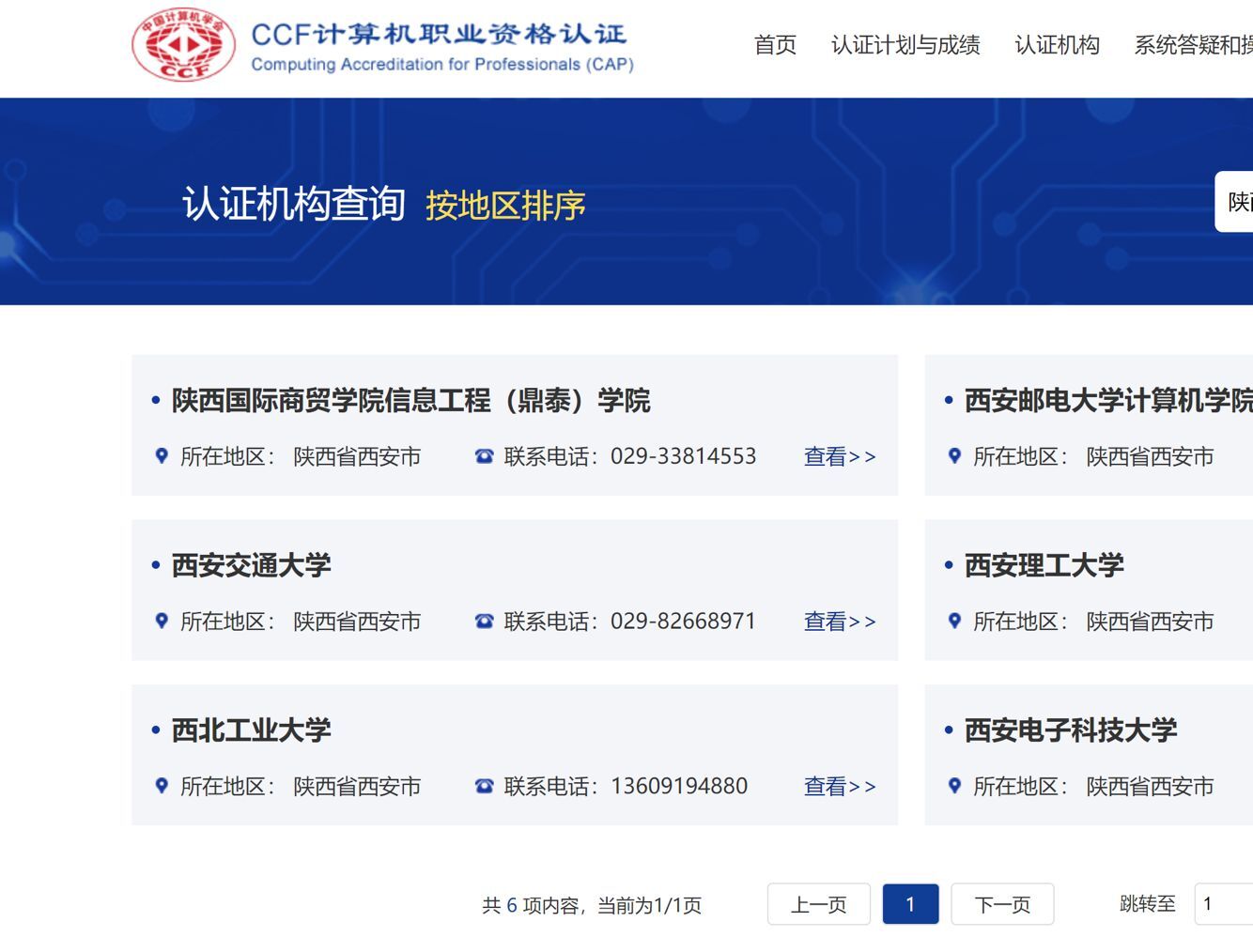Click the 跳转至 page number input
Screen dimensions: 1253x952
pos(1223,904)
